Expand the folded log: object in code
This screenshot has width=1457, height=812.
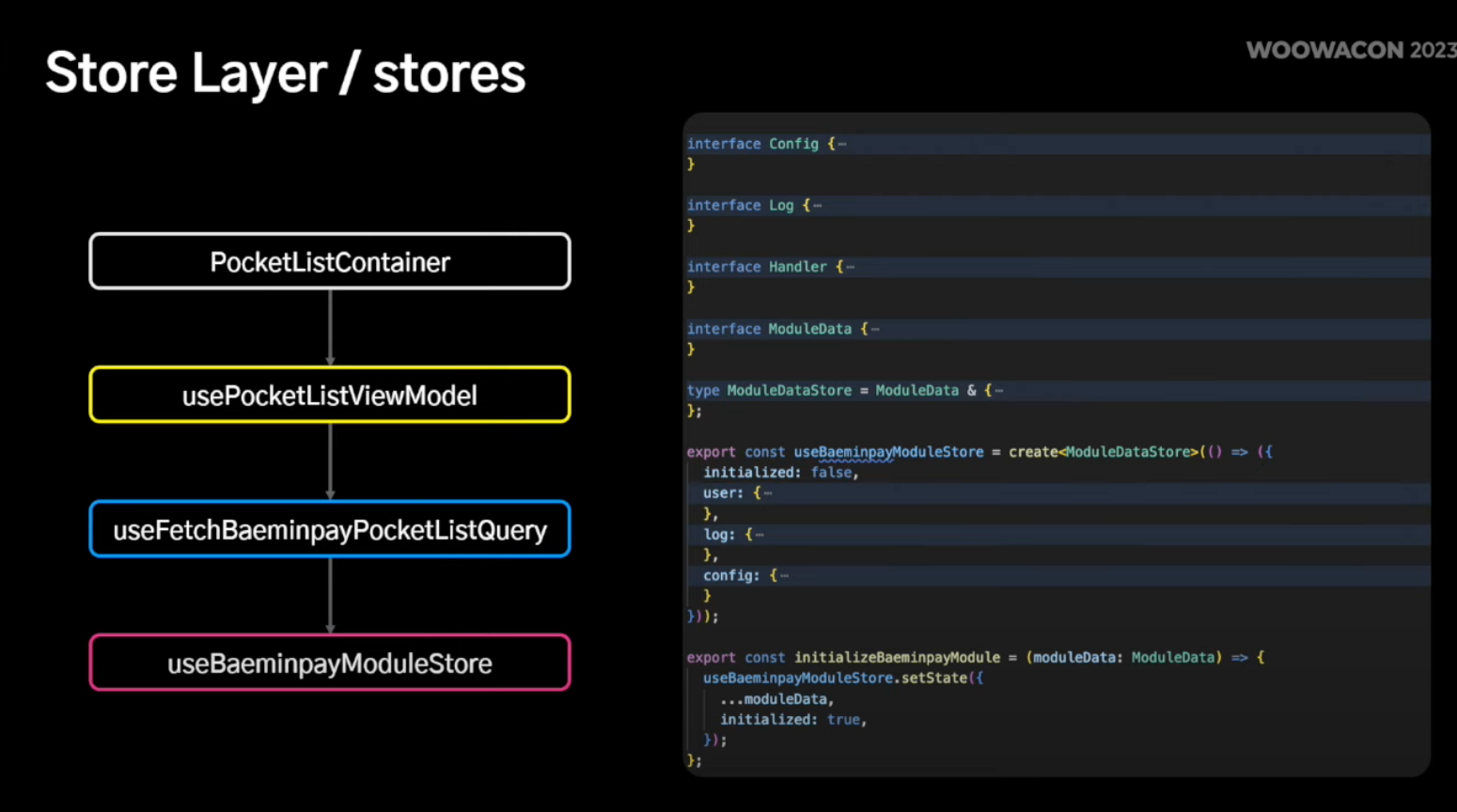pos(759,535)
